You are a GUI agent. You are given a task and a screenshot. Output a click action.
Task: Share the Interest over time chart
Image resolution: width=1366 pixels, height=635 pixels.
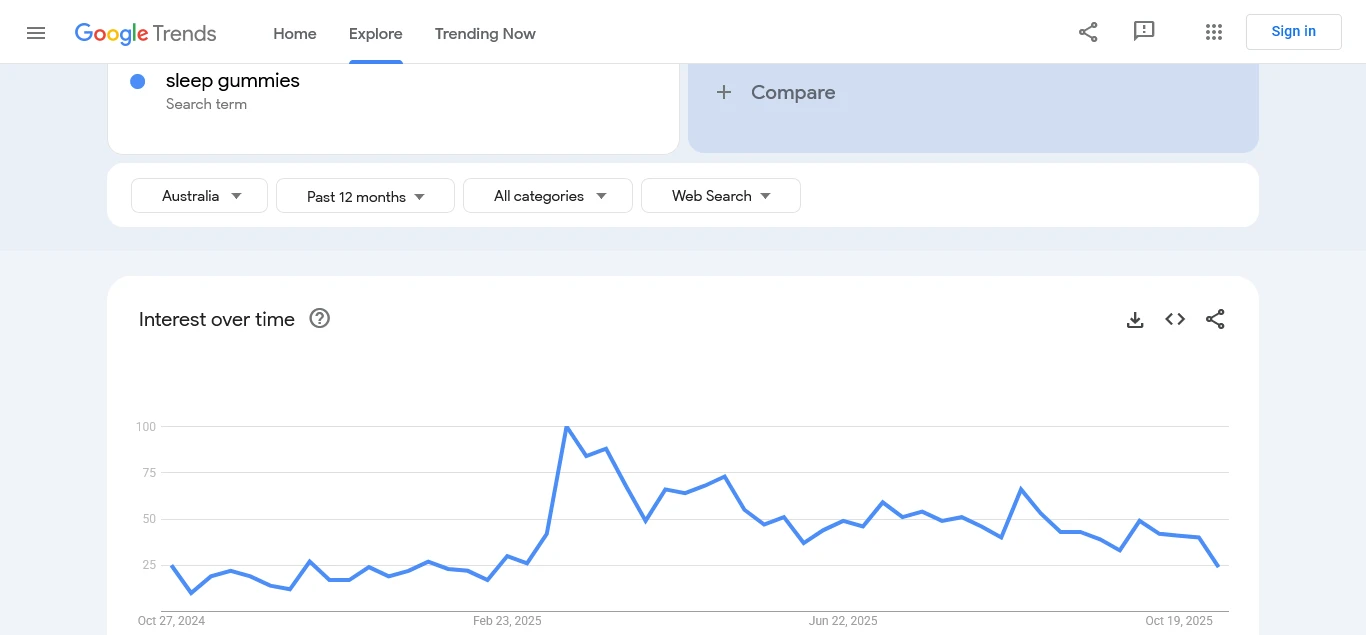click(x=1215, y=320)
